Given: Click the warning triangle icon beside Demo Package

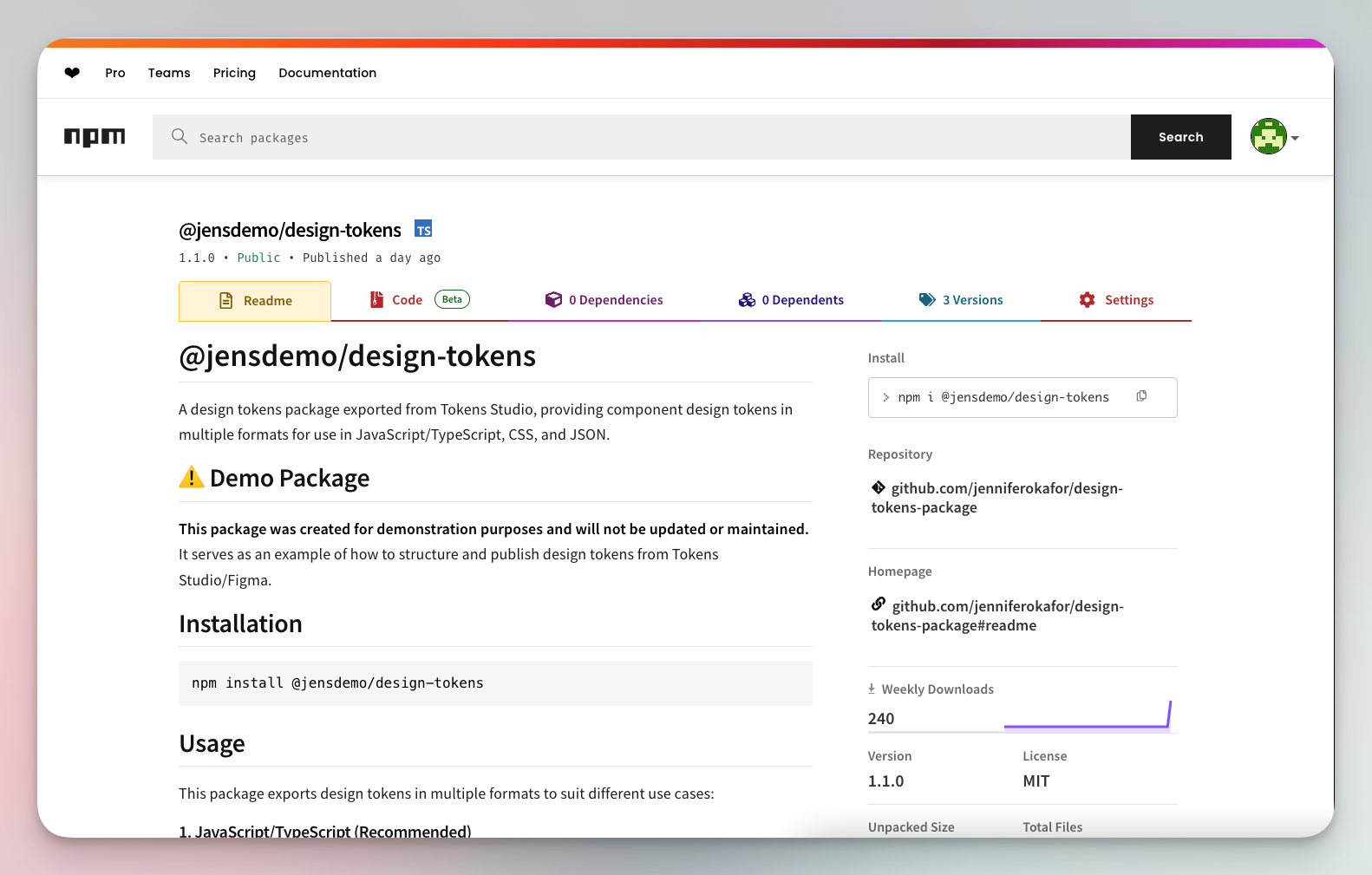Looking at the screenshot, I should (192, 477).
